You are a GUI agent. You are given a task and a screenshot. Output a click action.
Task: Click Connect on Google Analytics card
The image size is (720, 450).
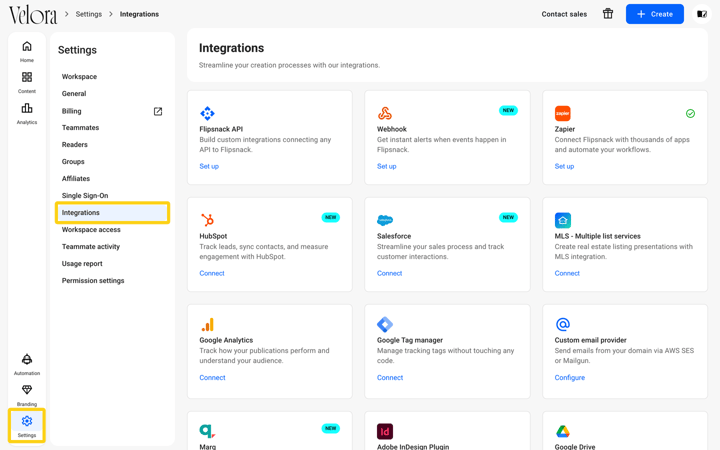pos(212,377)
